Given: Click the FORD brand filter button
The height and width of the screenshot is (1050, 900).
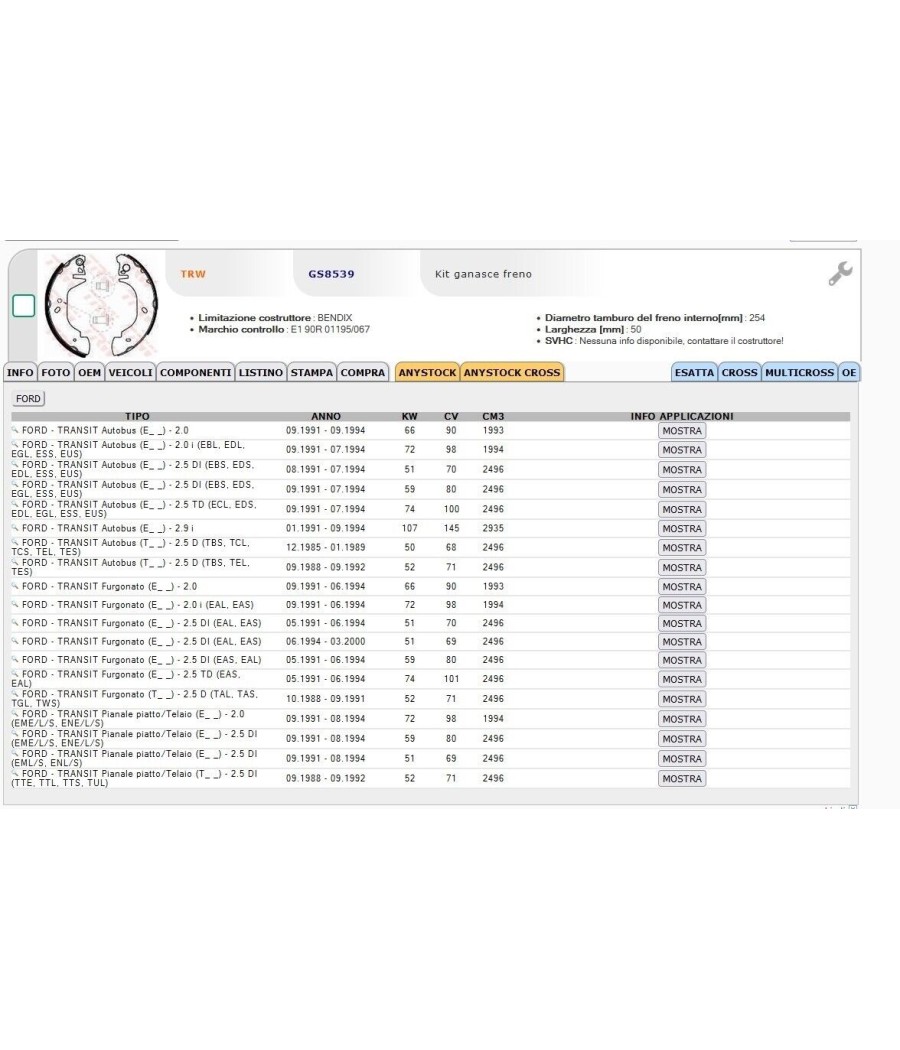Looking at the screenshot, I should point(28,399).
